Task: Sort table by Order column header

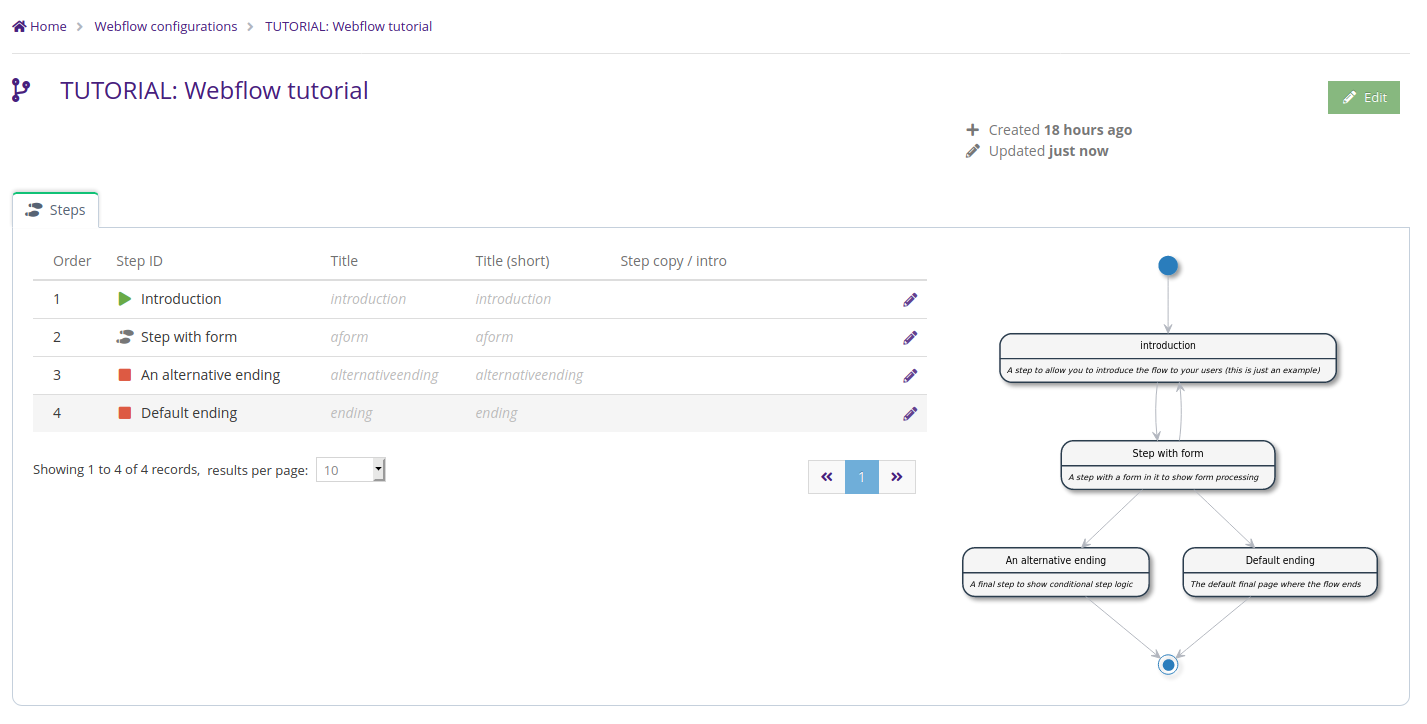Action: coord(72,261)
